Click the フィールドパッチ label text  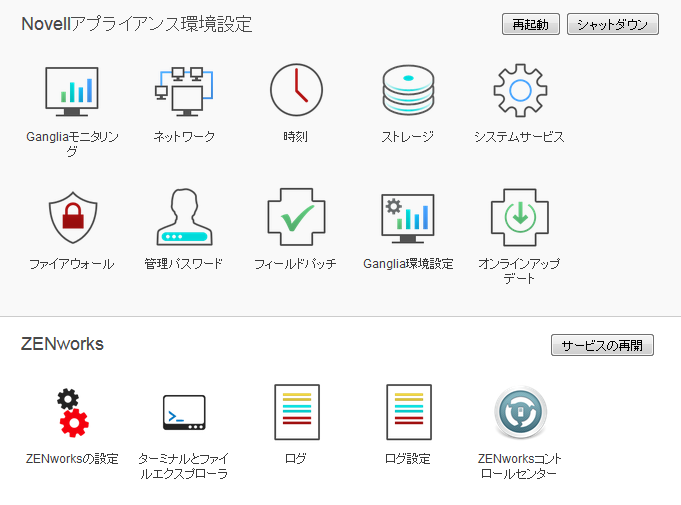tap(295, 264)
